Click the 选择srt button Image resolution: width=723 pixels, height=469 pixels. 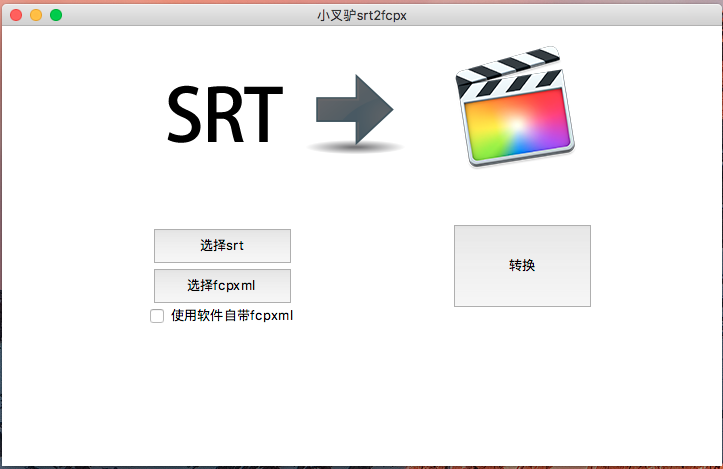(x=222, y=246)
